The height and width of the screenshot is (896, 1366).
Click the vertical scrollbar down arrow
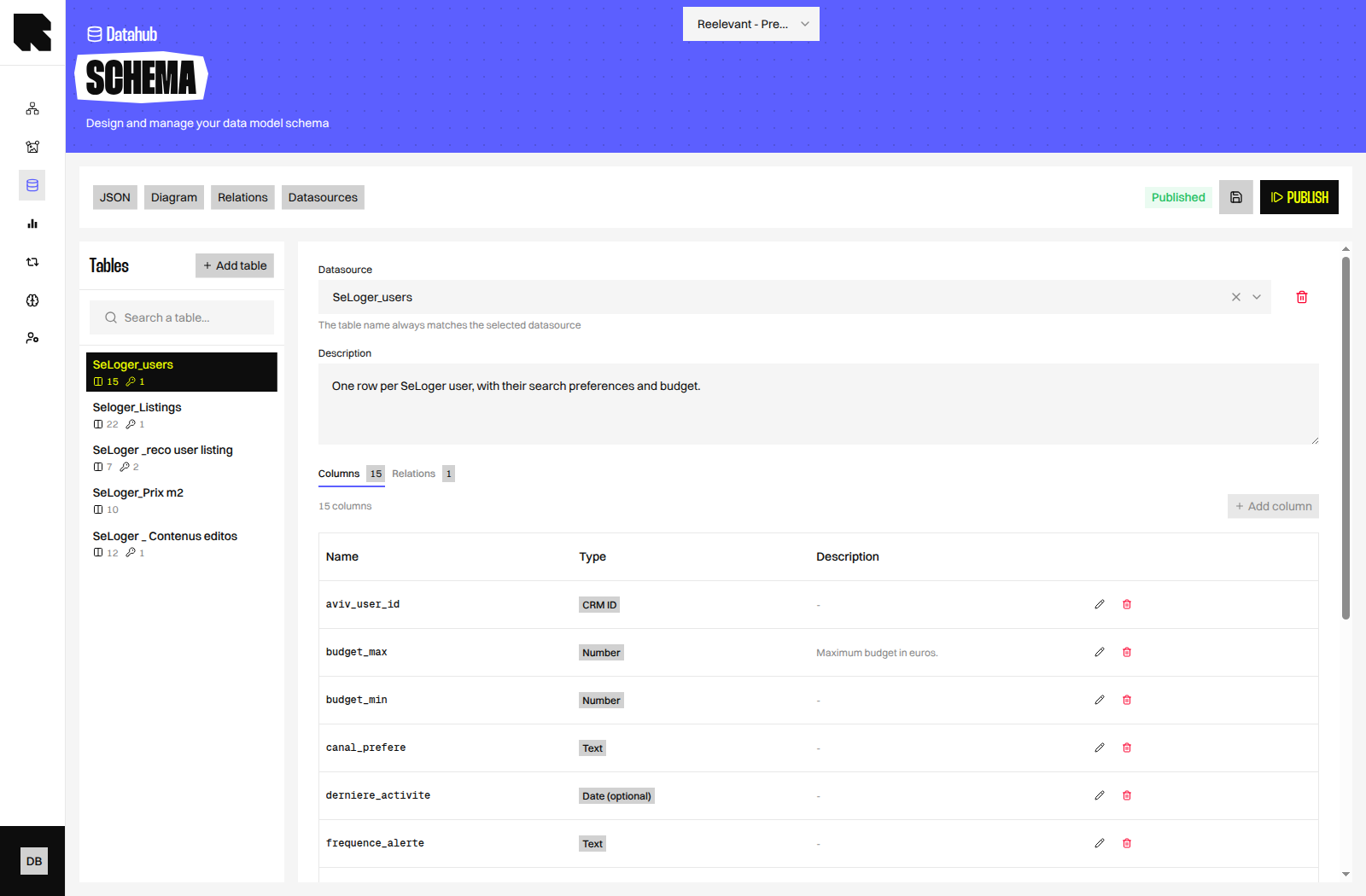(x=1346, y=874)
